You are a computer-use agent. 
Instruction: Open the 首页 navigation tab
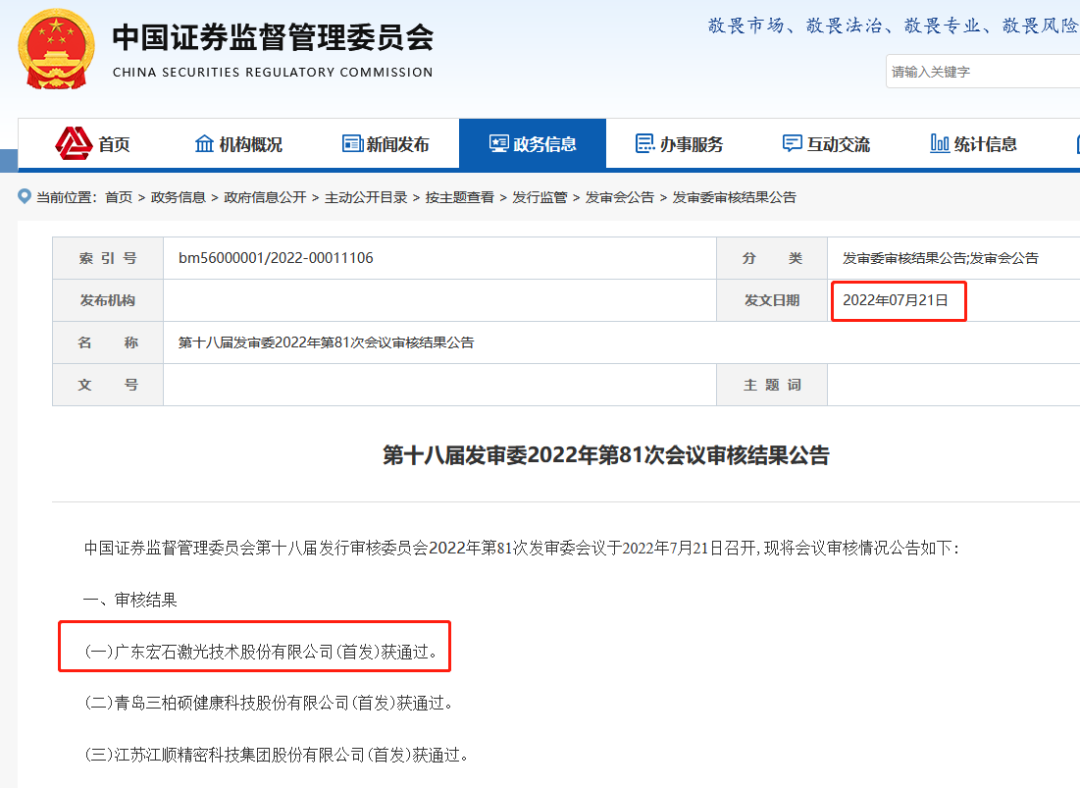(x=92, y=143)
